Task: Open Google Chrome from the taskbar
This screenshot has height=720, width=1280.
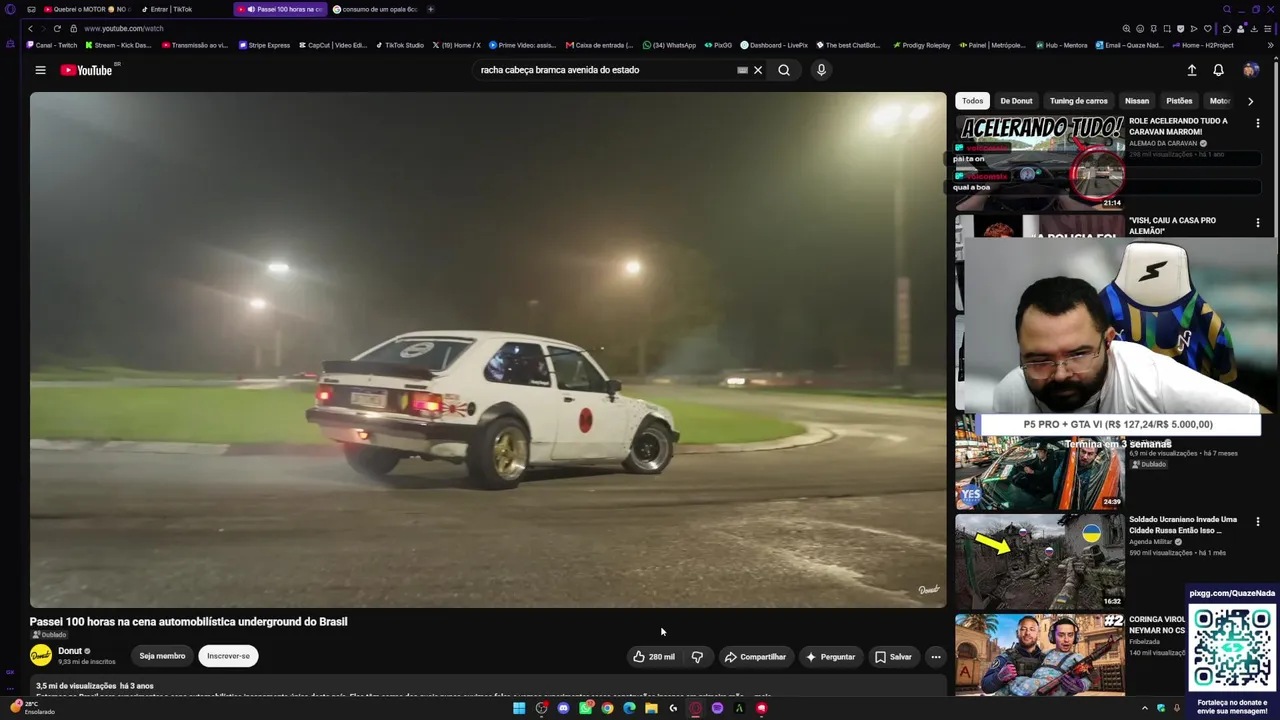Action: (607, 708)
